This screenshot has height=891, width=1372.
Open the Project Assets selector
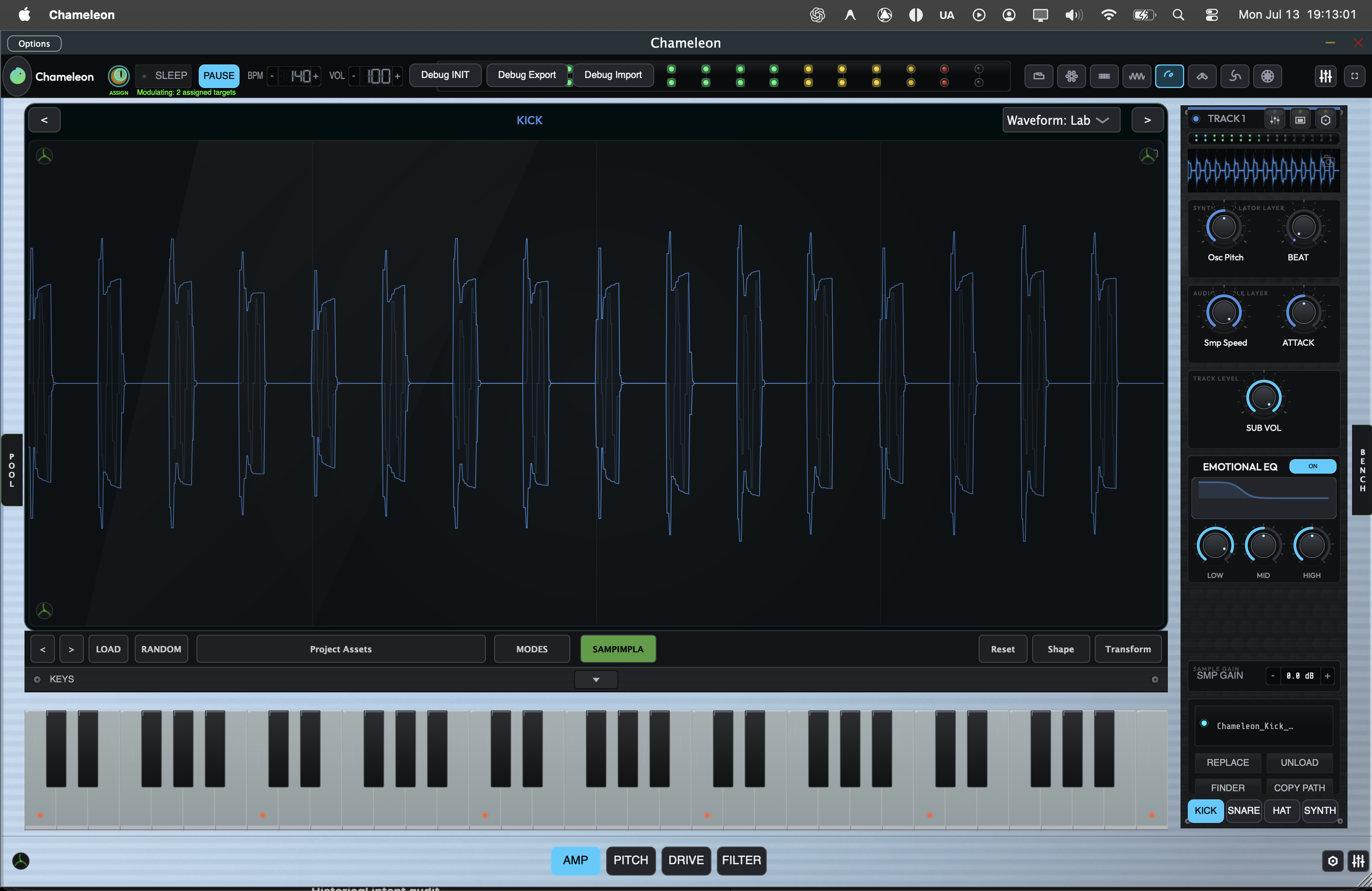tap(341, 649)
